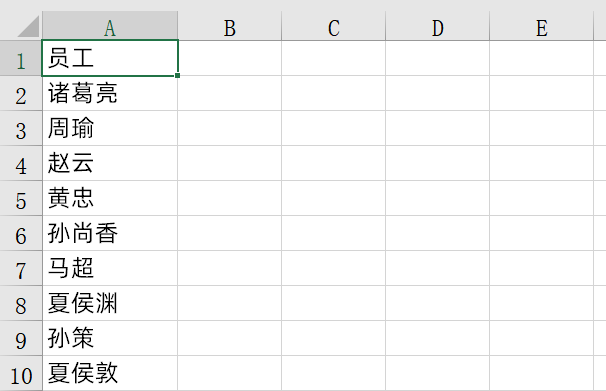Select the cell with 孙策
Screen dimensions: 606x391
pos(110,338)
